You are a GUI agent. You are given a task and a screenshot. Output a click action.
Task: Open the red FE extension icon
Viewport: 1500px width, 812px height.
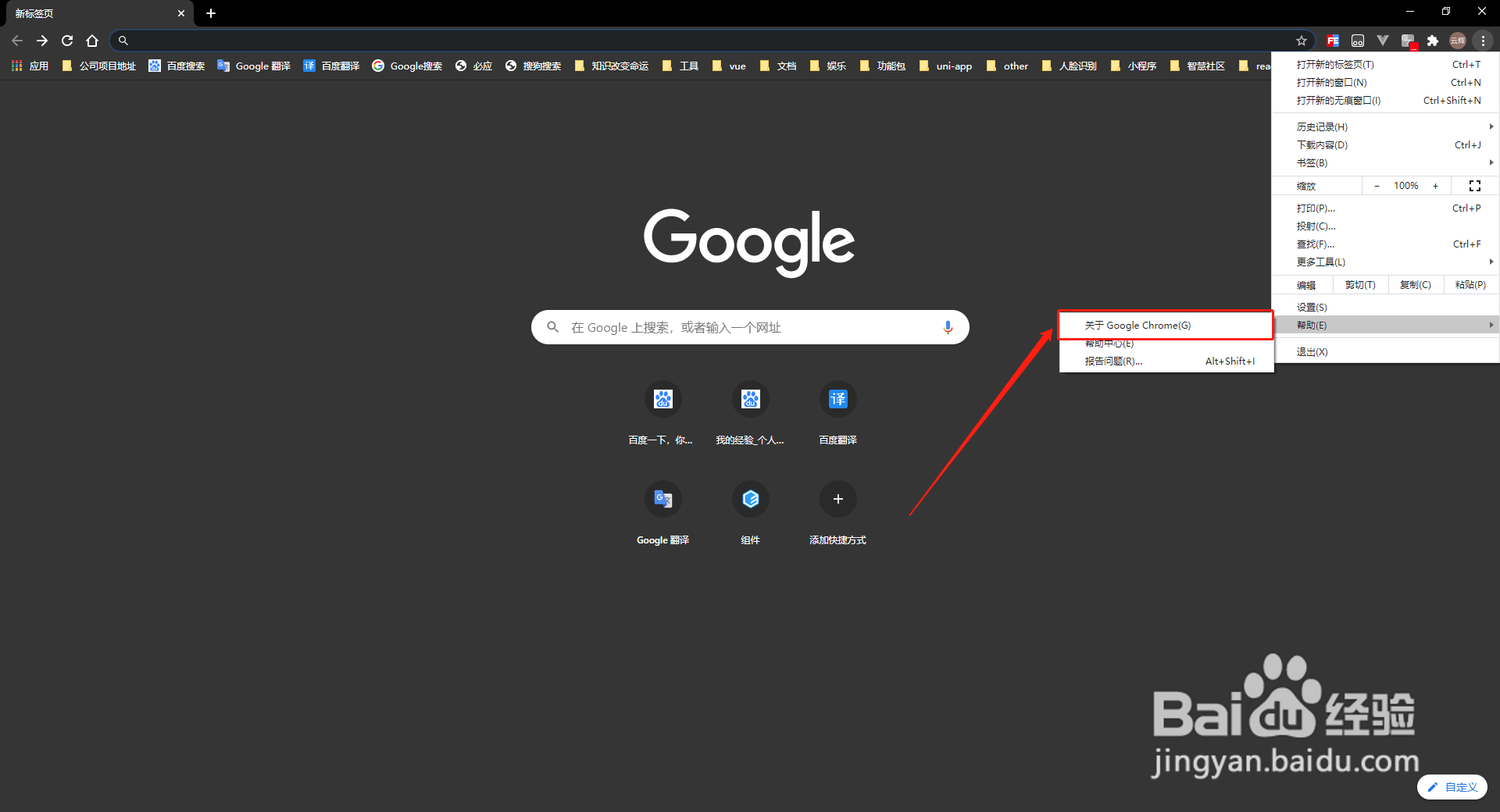[1333, 41]
